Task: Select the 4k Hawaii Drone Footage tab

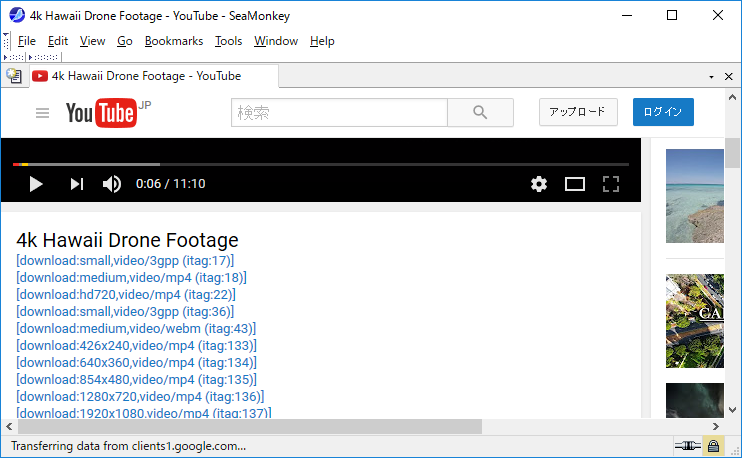Action: tap(155, 76)
